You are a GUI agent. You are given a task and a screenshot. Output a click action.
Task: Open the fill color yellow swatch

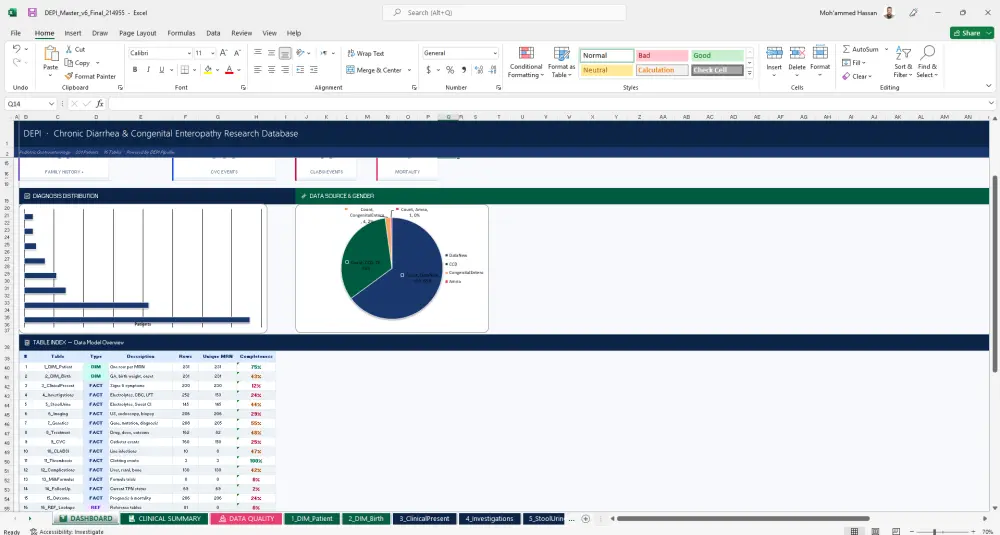tap(208, 70)
